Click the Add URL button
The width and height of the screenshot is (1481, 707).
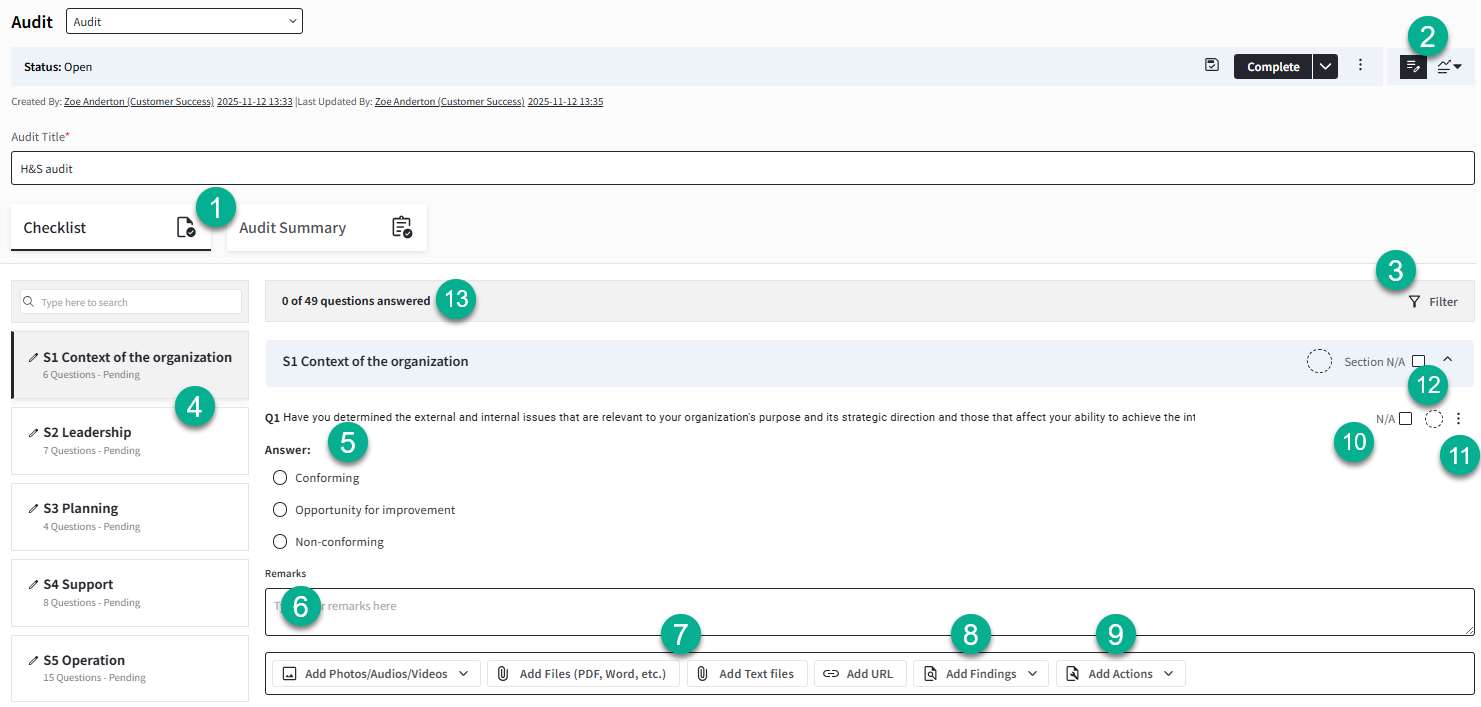(860, 674)
